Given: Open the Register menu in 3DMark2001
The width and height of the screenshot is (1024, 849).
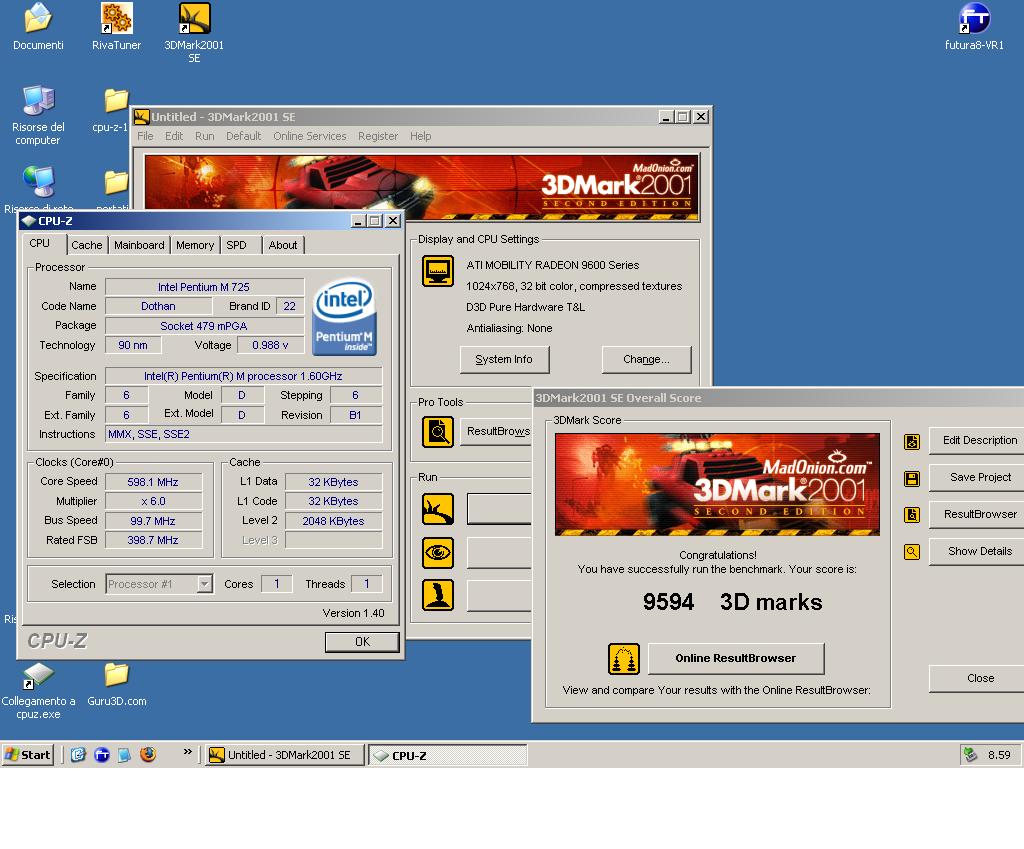Looking at the screenshot, I should tap(377, 136).
